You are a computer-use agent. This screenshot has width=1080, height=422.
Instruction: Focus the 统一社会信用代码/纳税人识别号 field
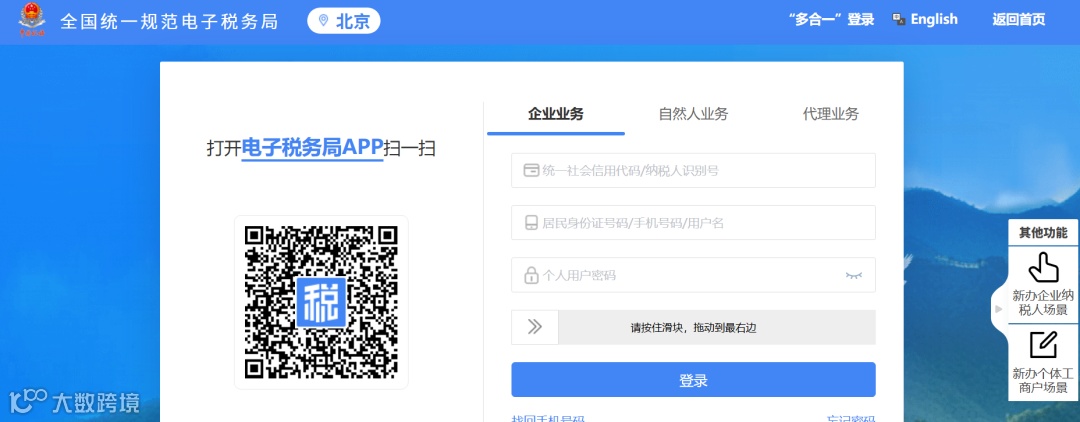[x=693, y=171]
